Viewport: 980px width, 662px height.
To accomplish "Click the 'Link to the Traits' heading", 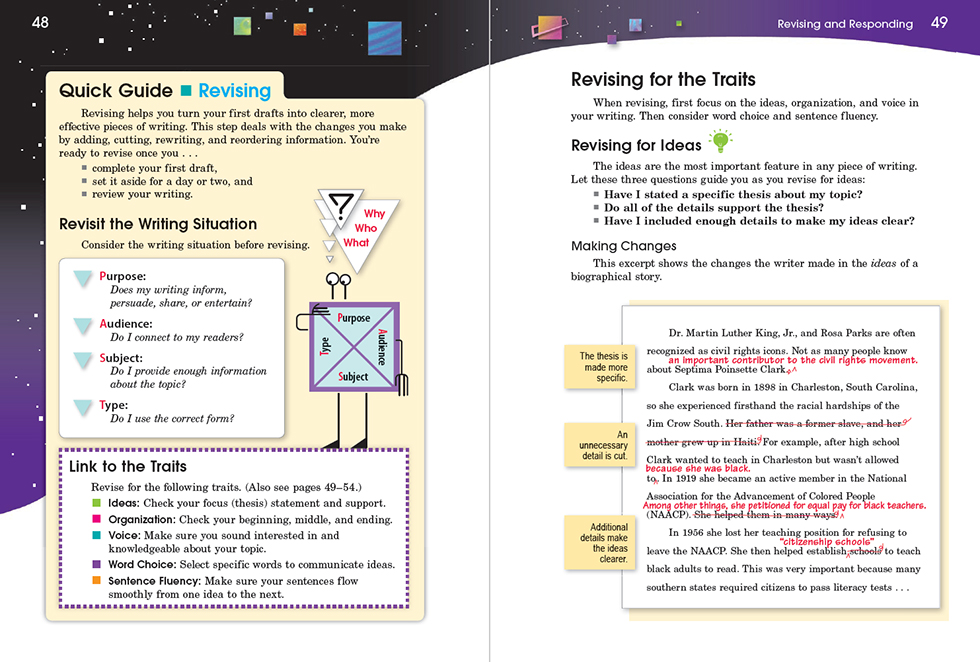I will (x=128, y=467).
